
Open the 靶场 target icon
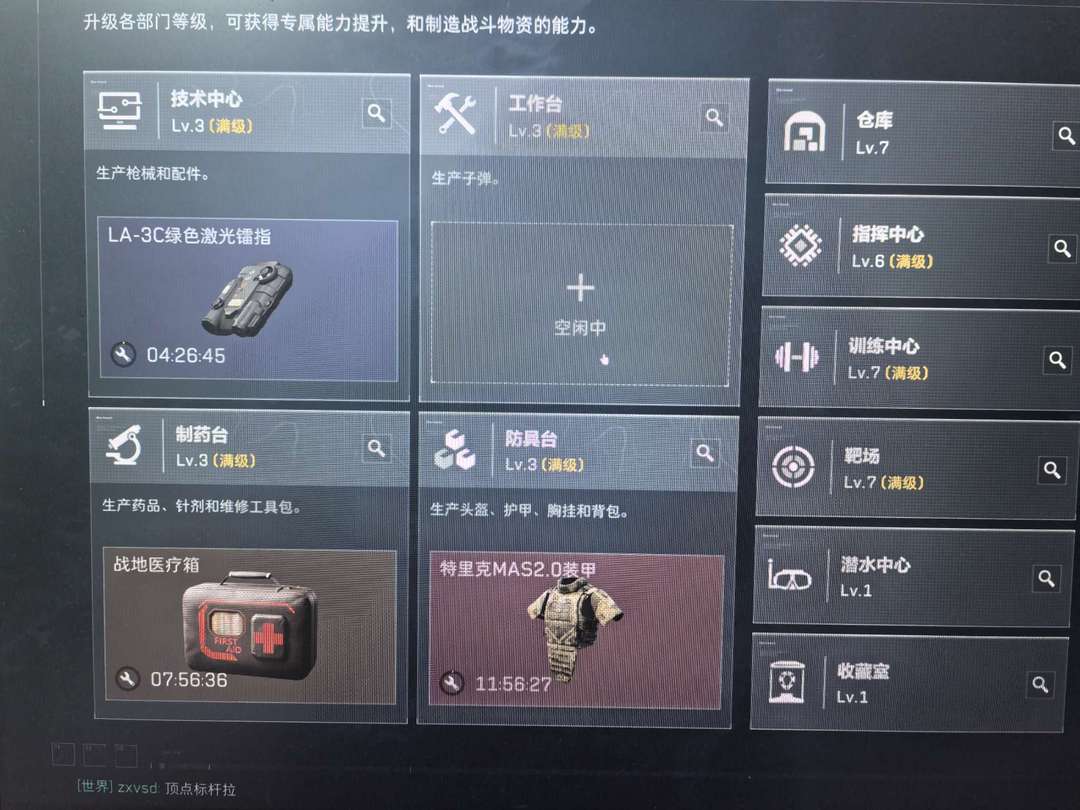coord(793,467)
